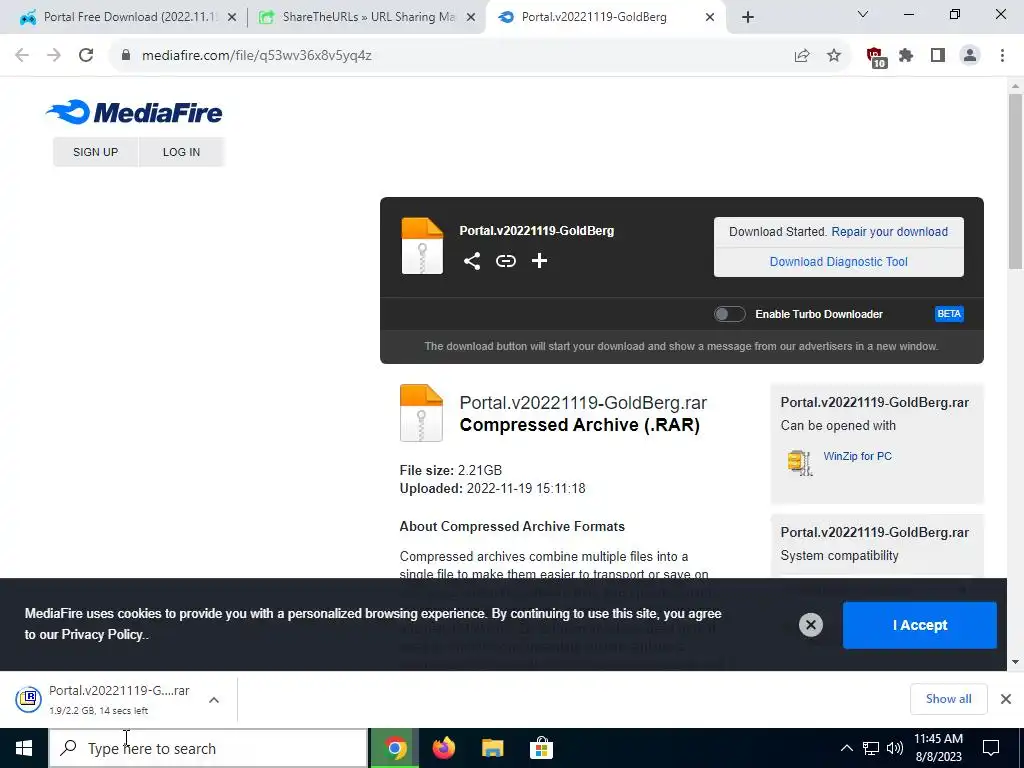Image resolution: width=1024 pixels, height=768 pixels.
Task: Close the ShareTheURLs tab
Action: coord(471,17)
